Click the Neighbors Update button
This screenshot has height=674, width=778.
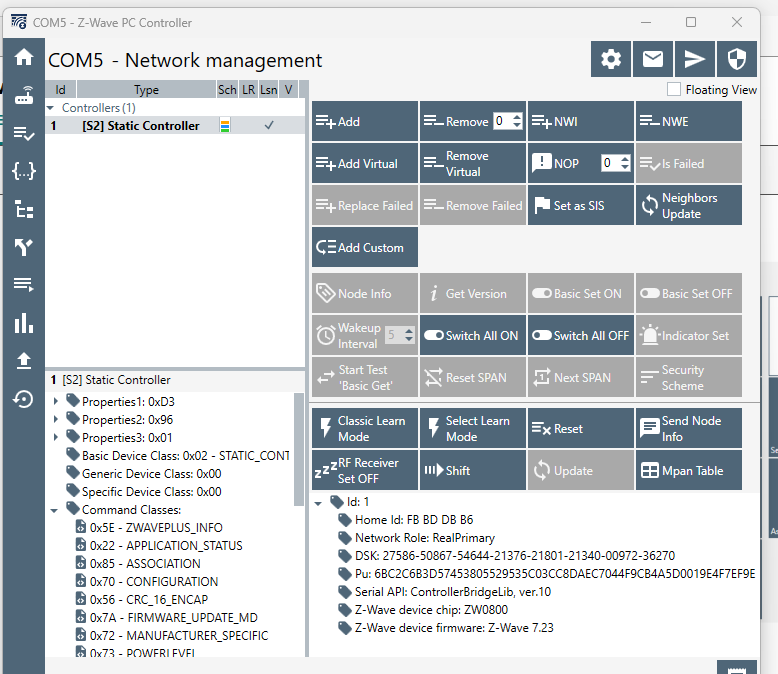(688, 206)
